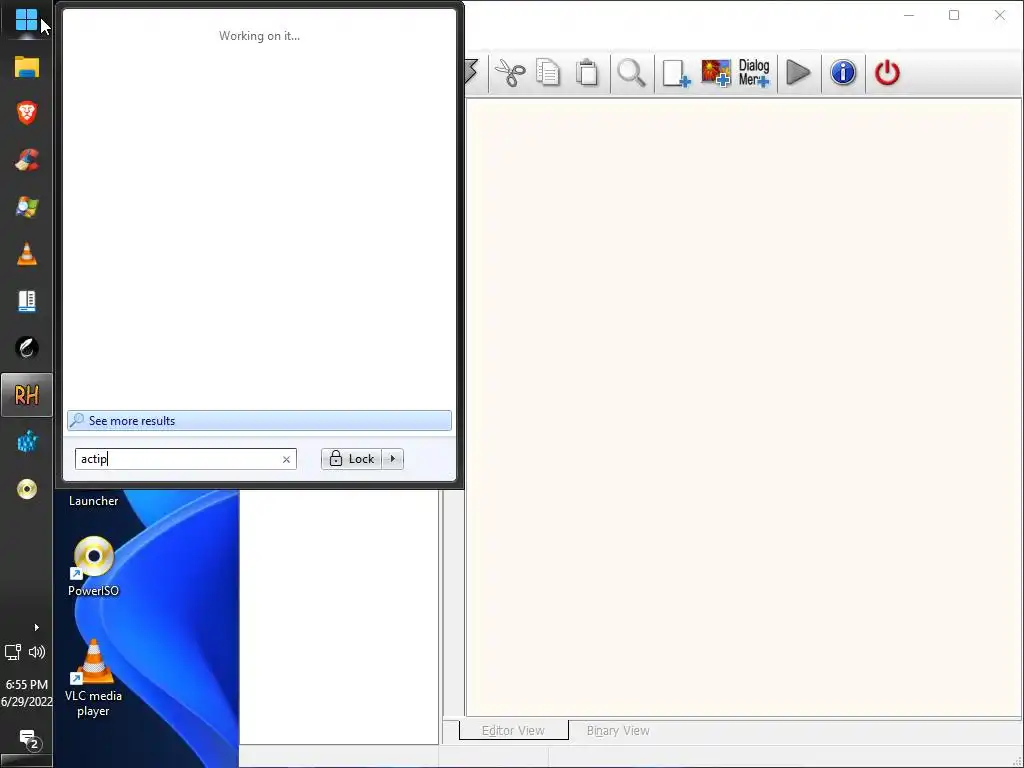The width and height of the screenshot is (1024, 768).
Task: Open CCleaner from the taskbar
Action: click(27, 160)
